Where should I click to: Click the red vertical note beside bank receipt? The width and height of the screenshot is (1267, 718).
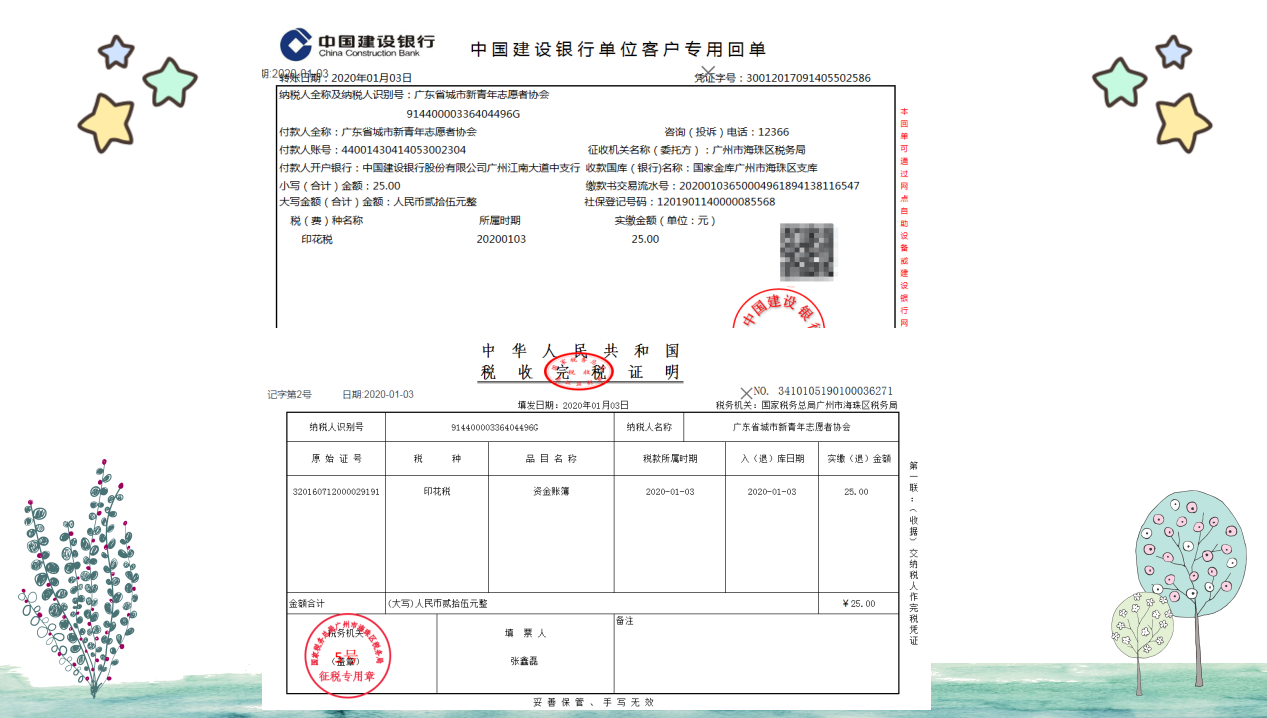(904, 217)
